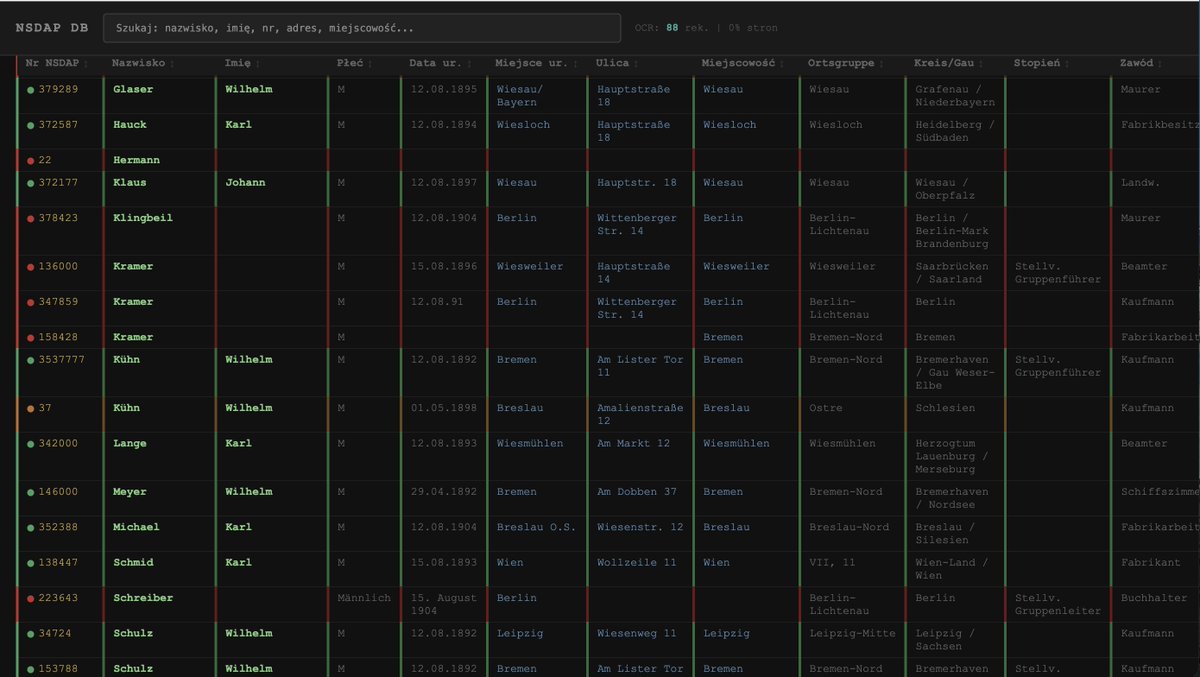Click birthplace Wiesweiler in row 136000
This screenshot has width=1200, height=677.
pyautogui.click(x=530, y=267)
